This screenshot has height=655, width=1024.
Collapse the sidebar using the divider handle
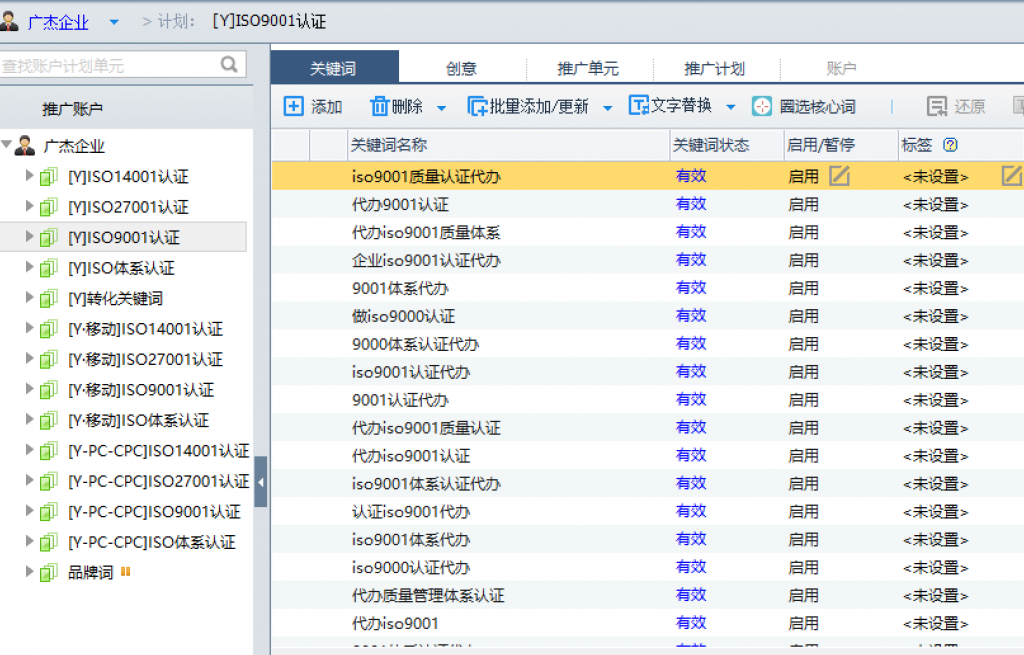261,482
